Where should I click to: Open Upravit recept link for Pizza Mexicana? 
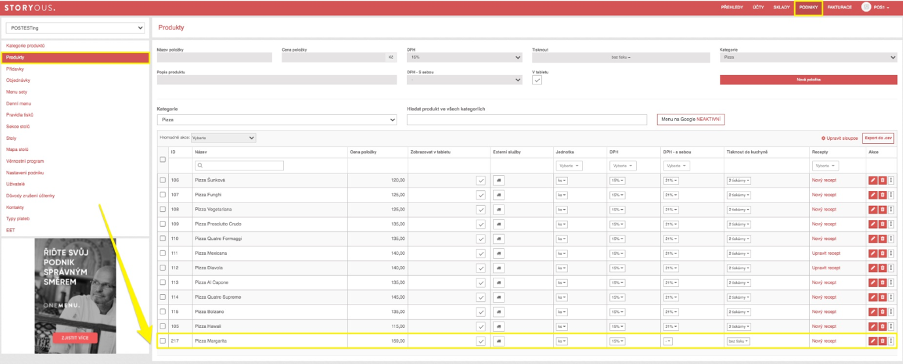(824, 253)
